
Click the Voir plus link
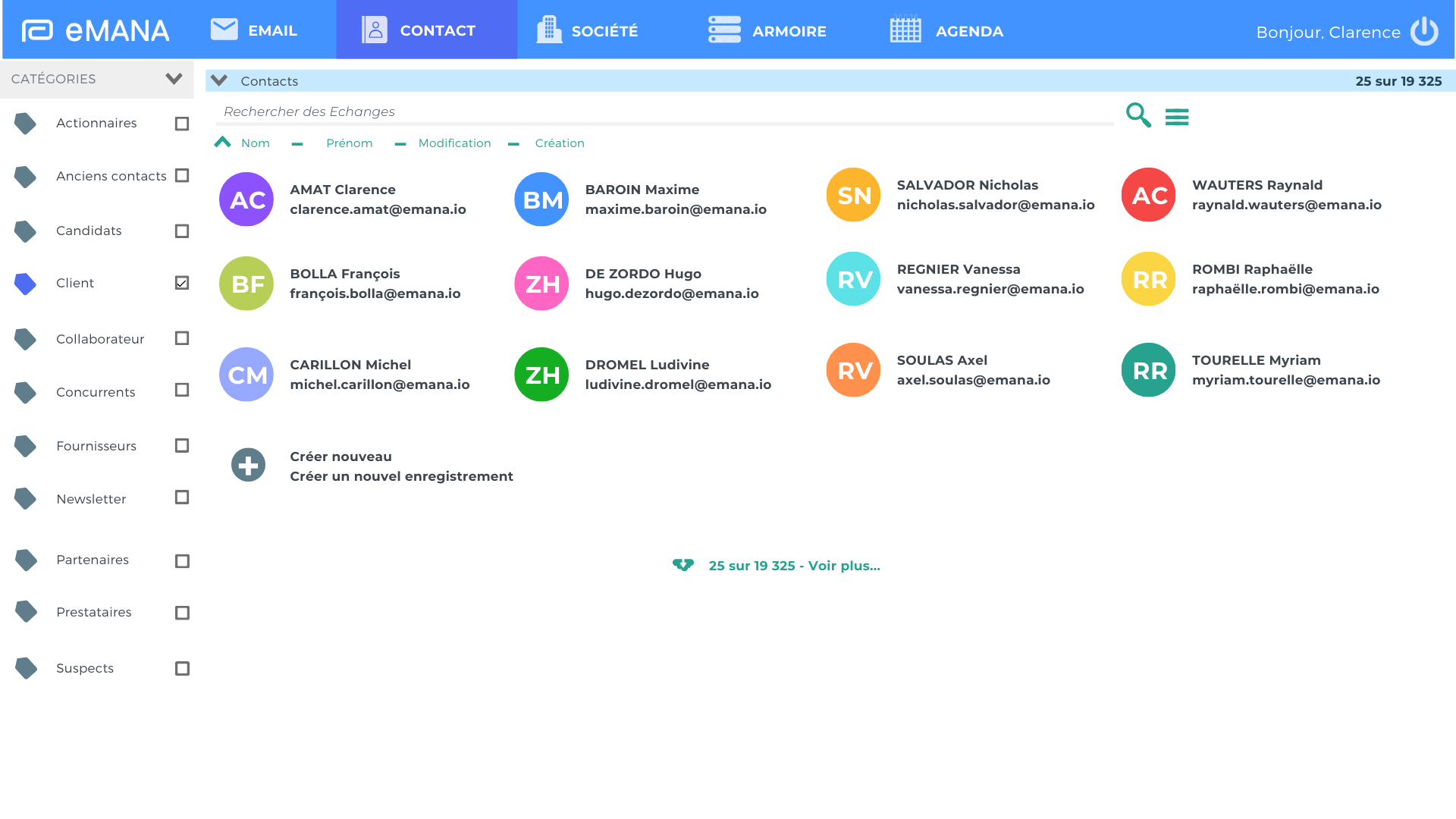click(794, 566)
